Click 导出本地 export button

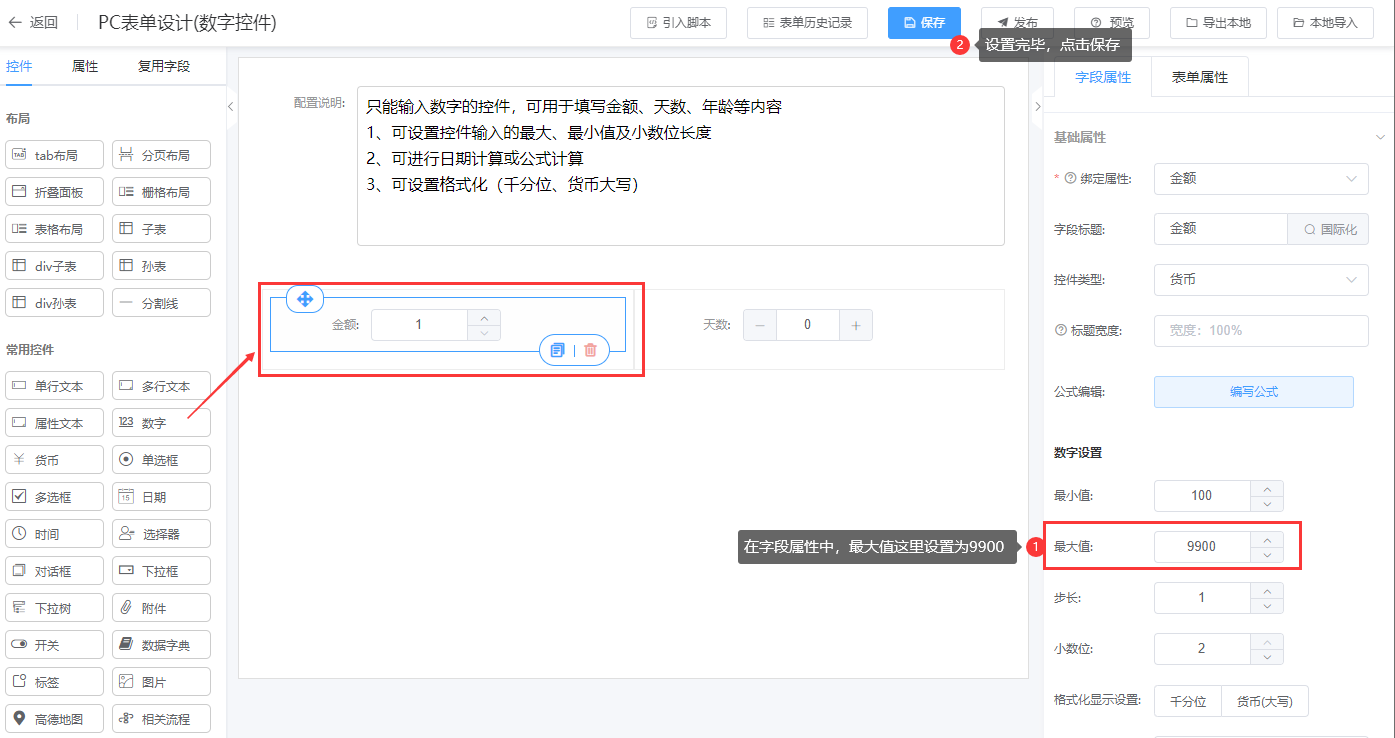point(1217,22)
